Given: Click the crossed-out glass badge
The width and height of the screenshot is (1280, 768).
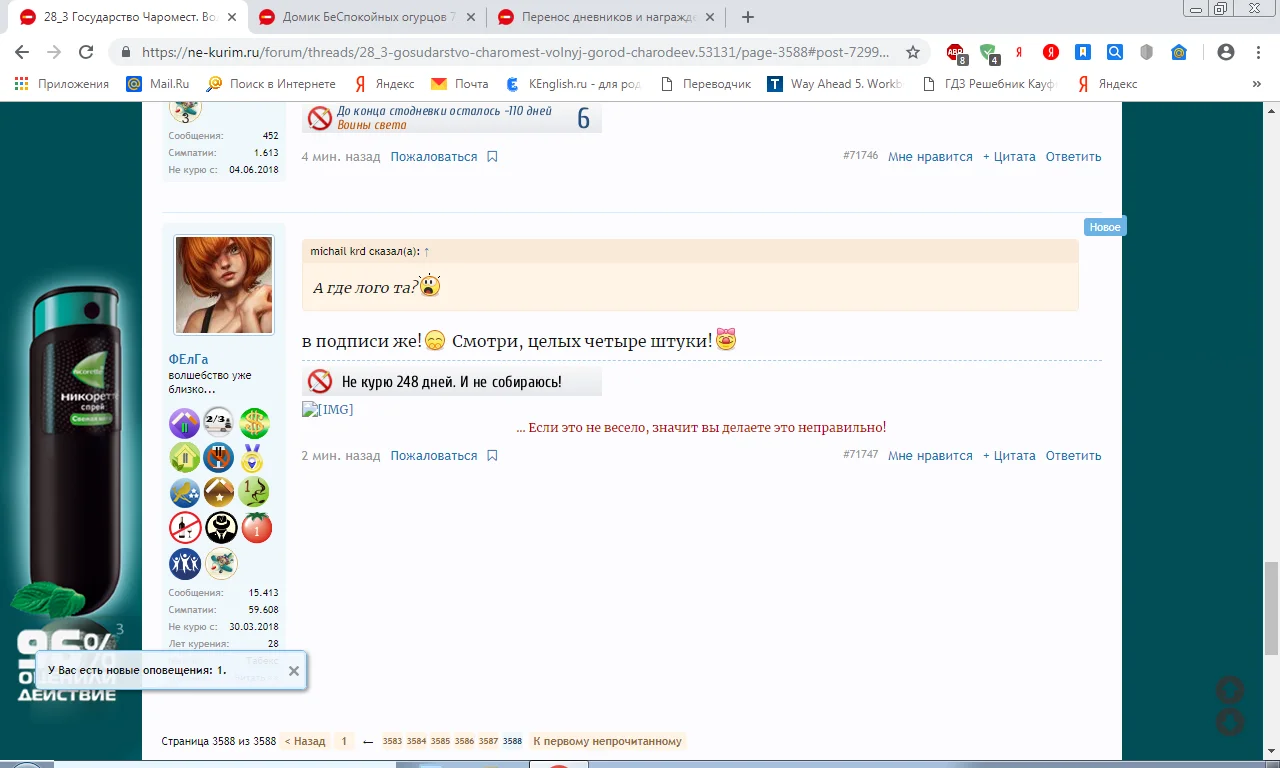Looking at the screenshot, I should pos(220,458).
